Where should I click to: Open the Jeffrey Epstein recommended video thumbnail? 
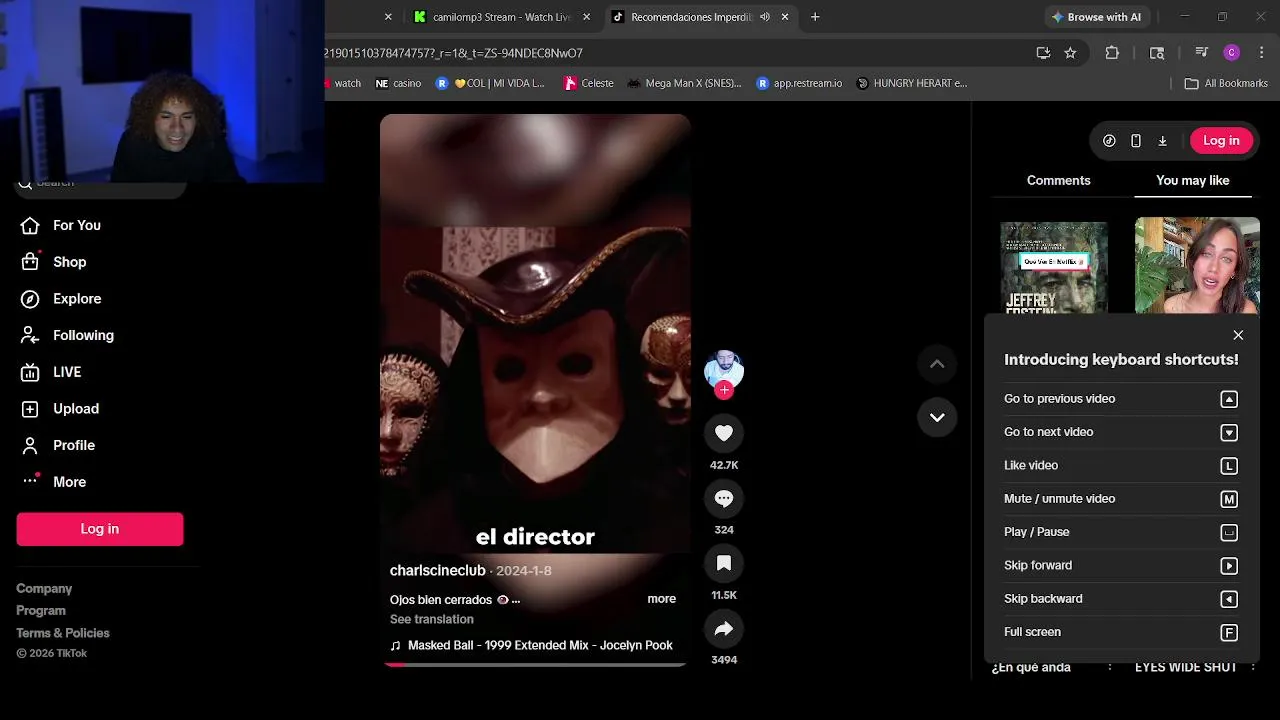pos(1054,267)
